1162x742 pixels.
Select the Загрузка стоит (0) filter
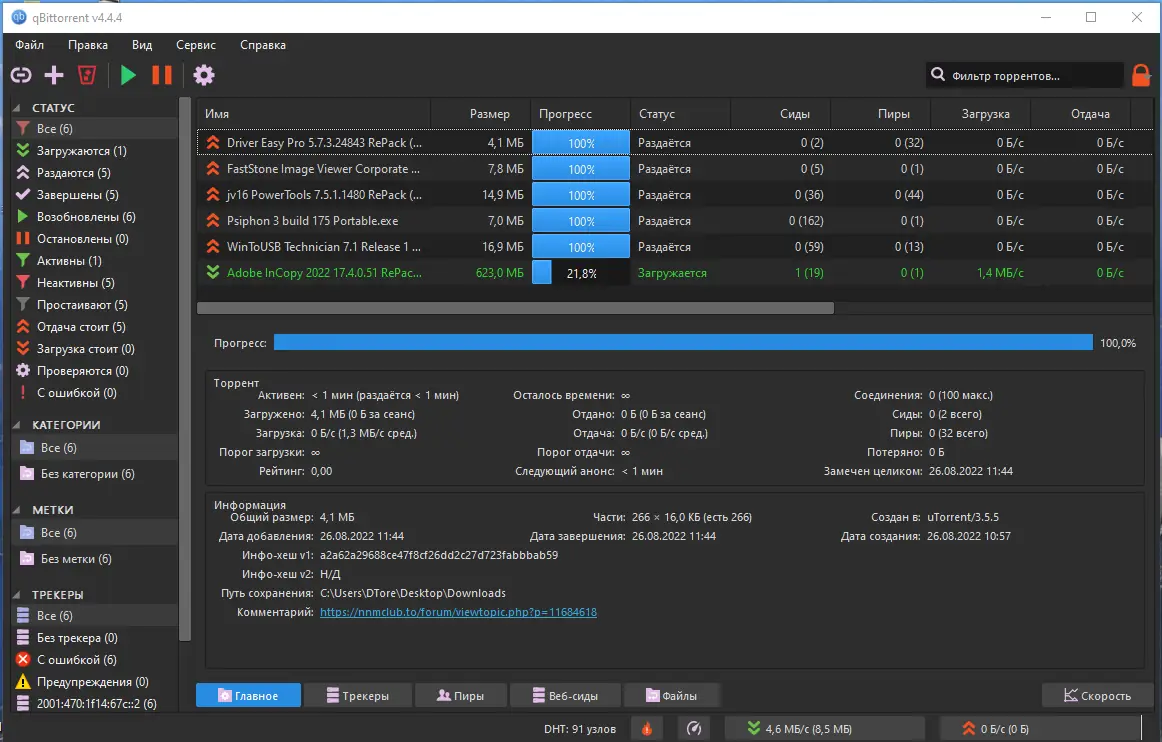coord(95,348)
